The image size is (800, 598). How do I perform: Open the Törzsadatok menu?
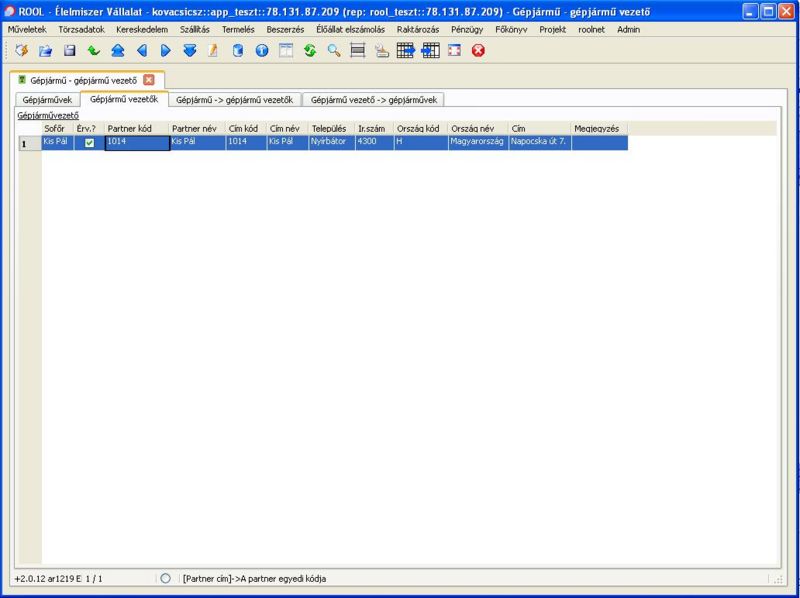point(81,29)
